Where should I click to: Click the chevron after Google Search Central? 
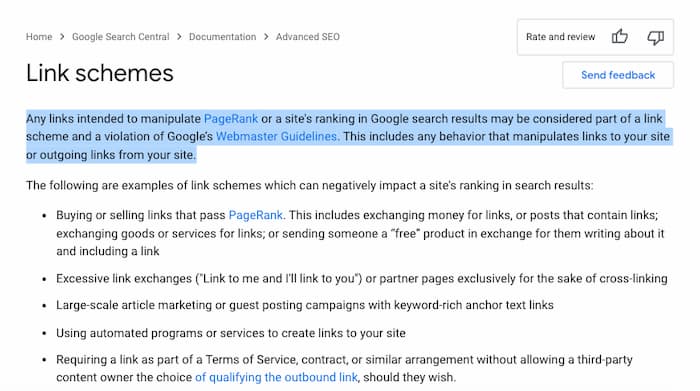pyautogui.click(x=179, y=37)
